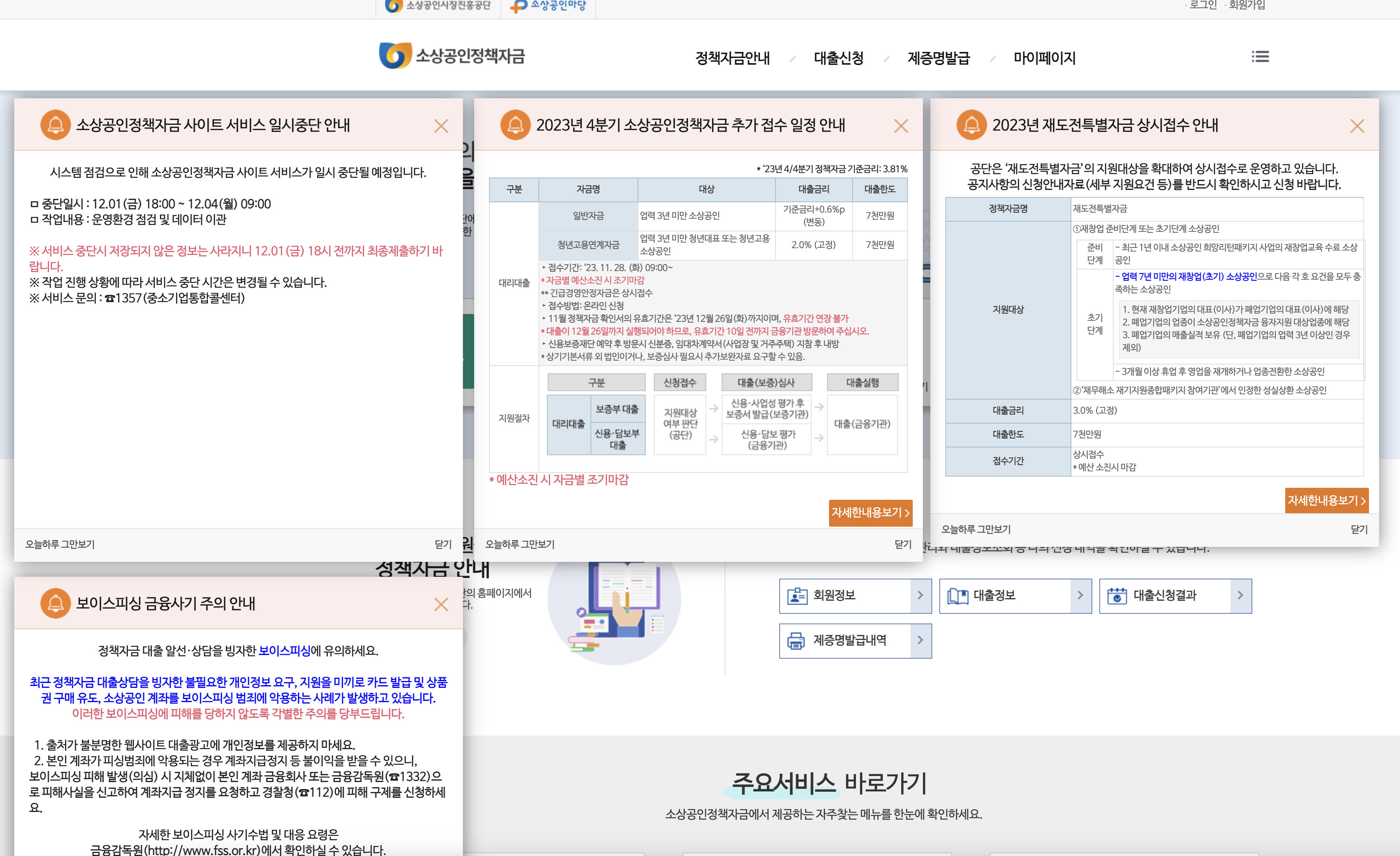Close the 서비스 일시중단 안내 popup with X
1400x856 pixels.
coord(441,126)
